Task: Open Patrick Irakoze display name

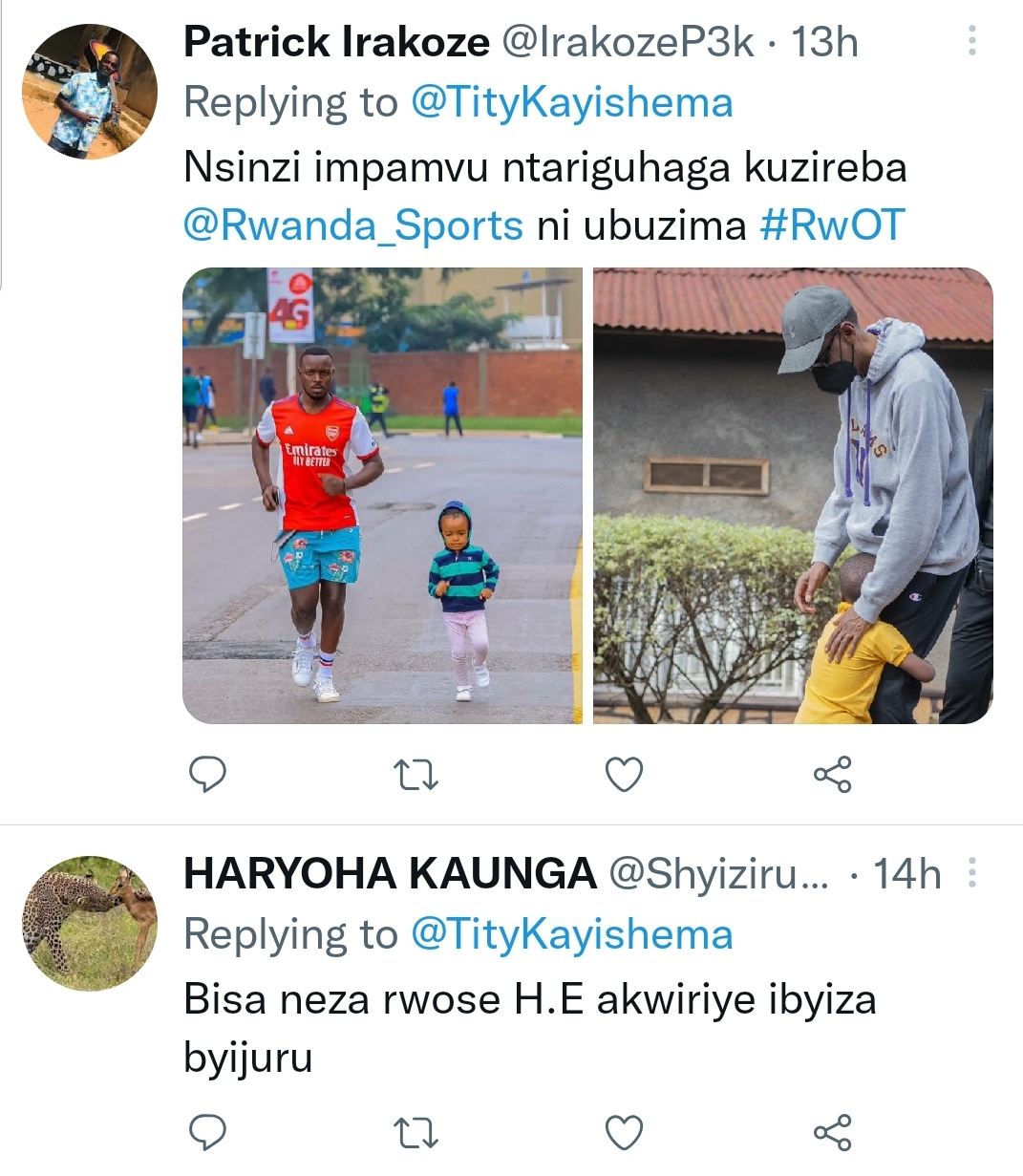Action: pos(336,42)
